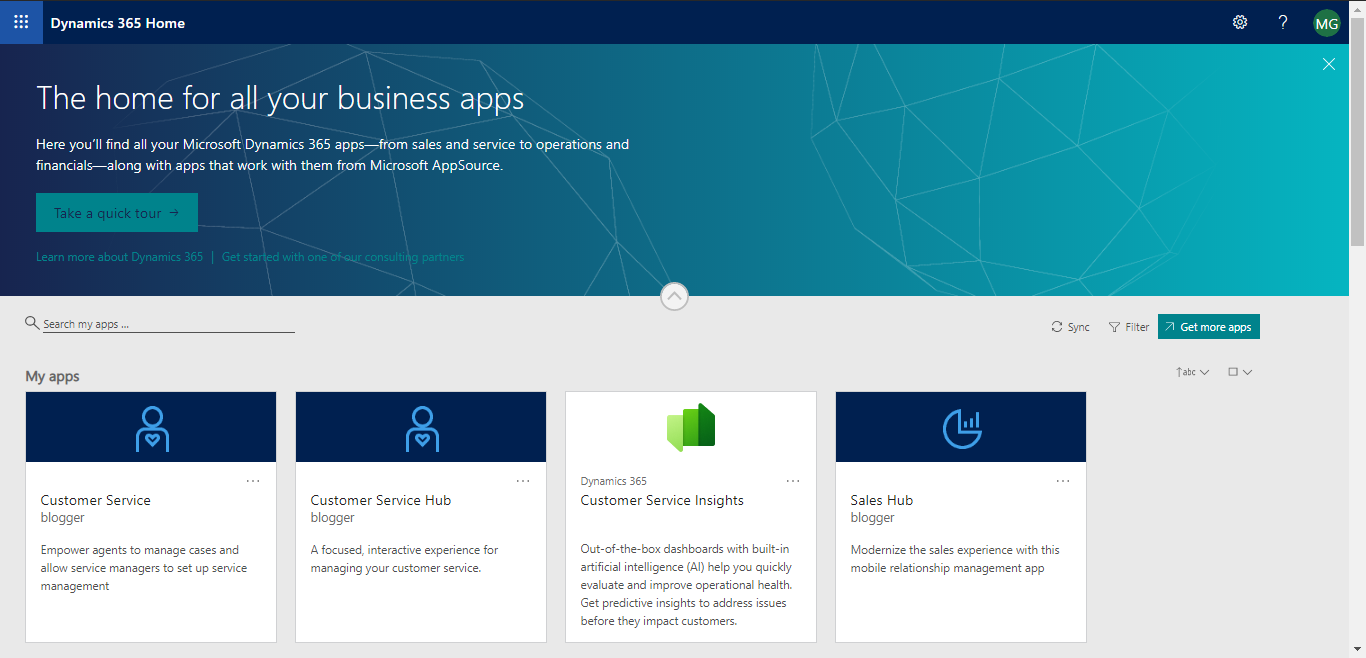Click Get more apps button
The width and height of the screenshot is (1366, 658).
pyautogui.click(x=1208, y=327)
